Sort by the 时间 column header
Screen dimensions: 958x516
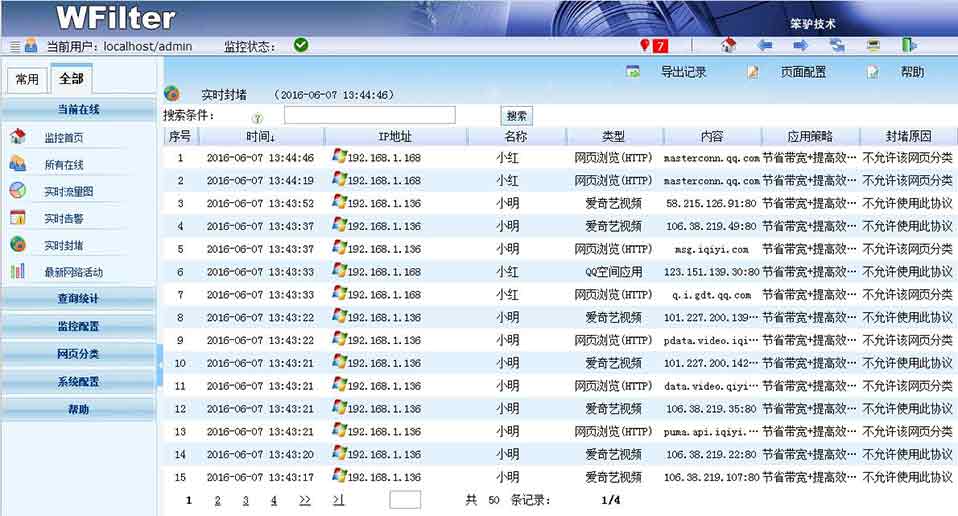pos(260,136)
